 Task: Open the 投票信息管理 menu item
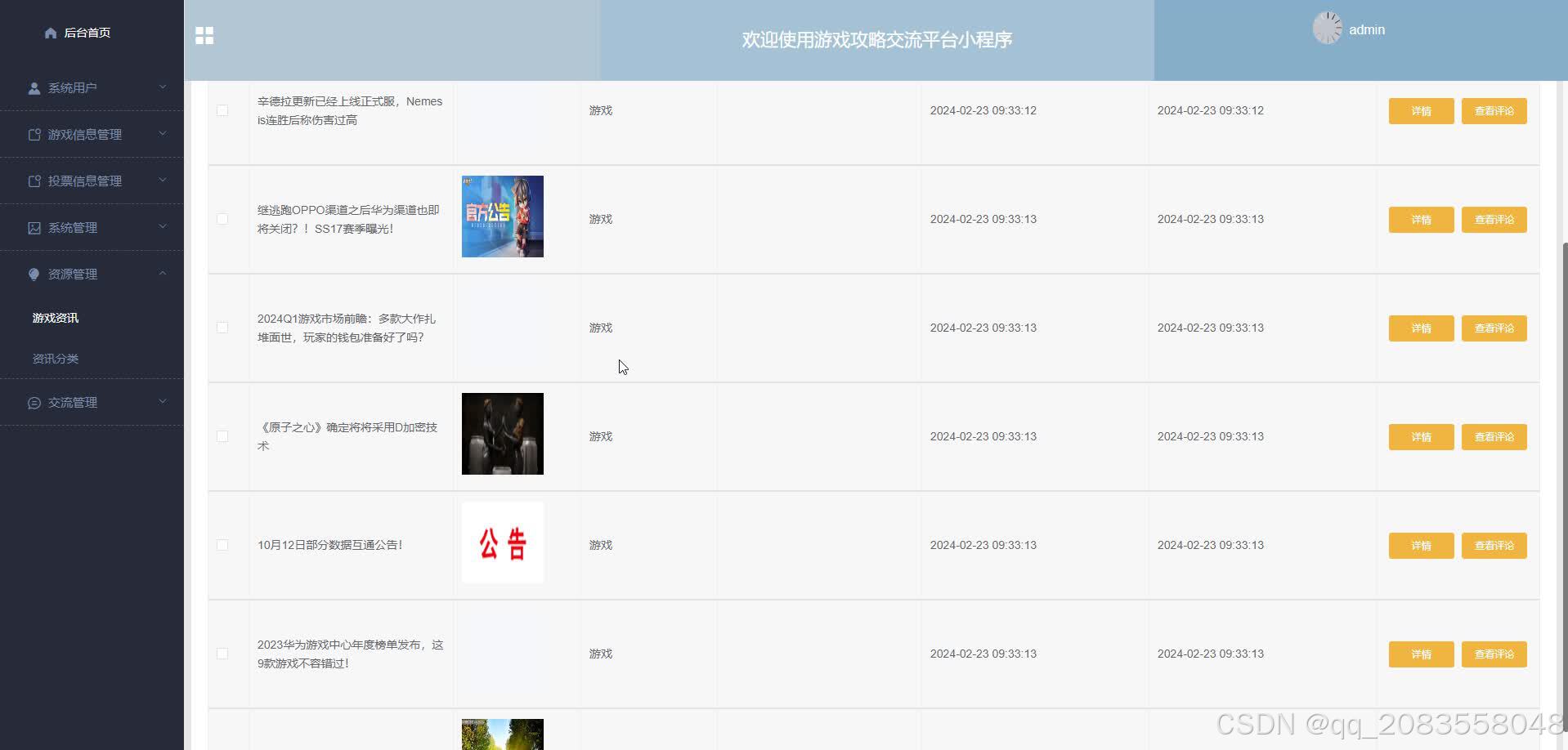[92, 181]
